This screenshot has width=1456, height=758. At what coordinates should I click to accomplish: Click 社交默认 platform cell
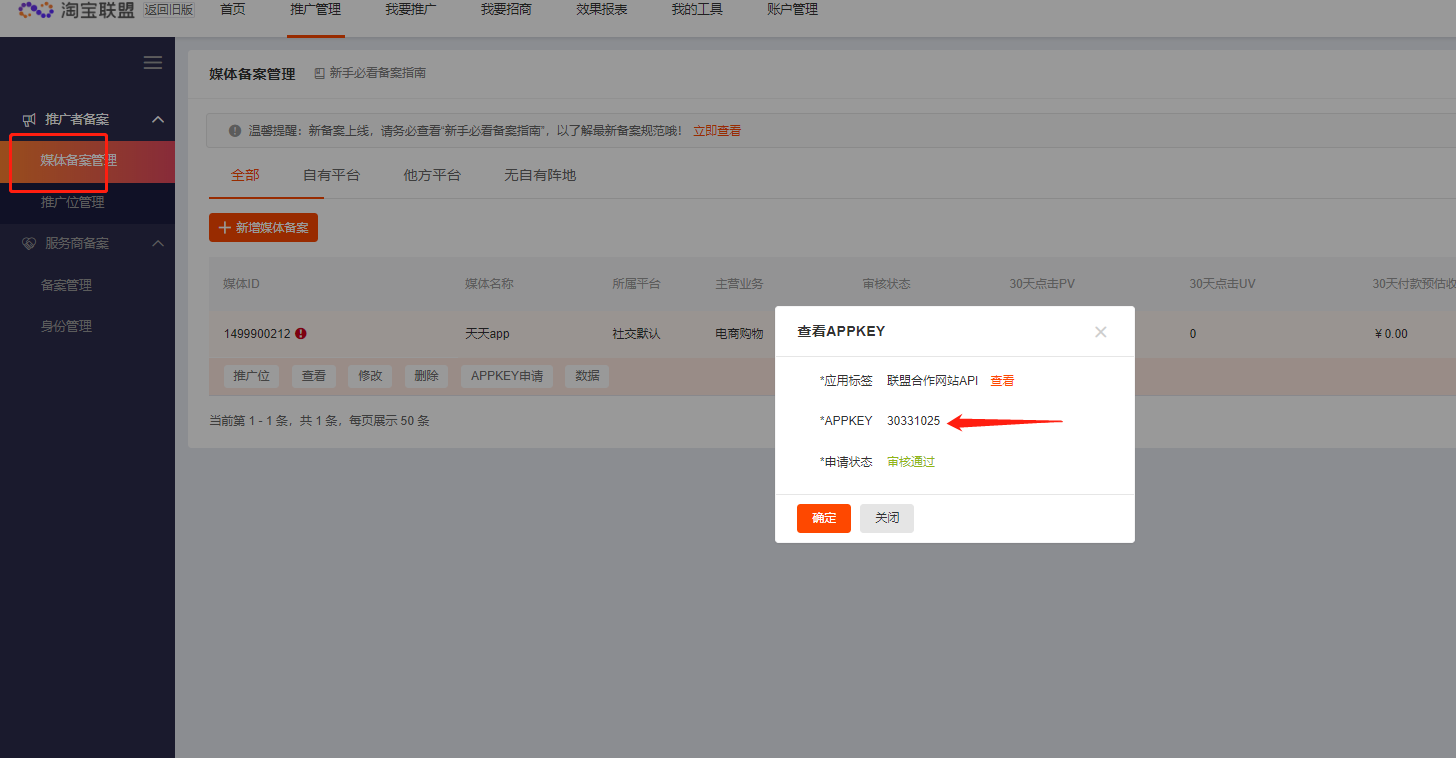(x=637, y=334)
